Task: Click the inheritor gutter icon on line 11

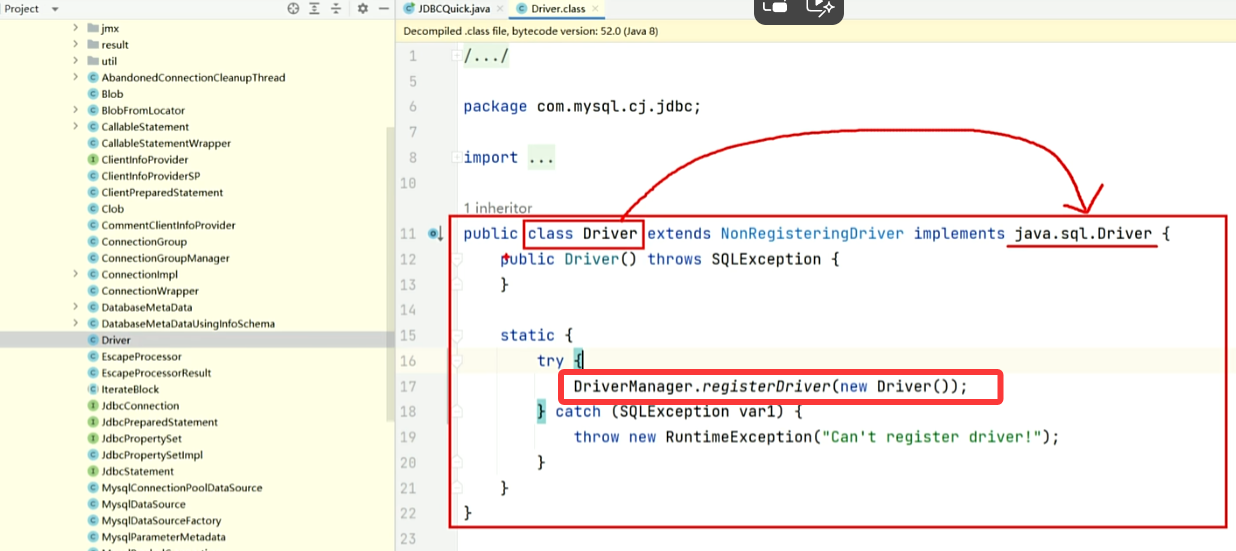Action: (x=435, y=234)
